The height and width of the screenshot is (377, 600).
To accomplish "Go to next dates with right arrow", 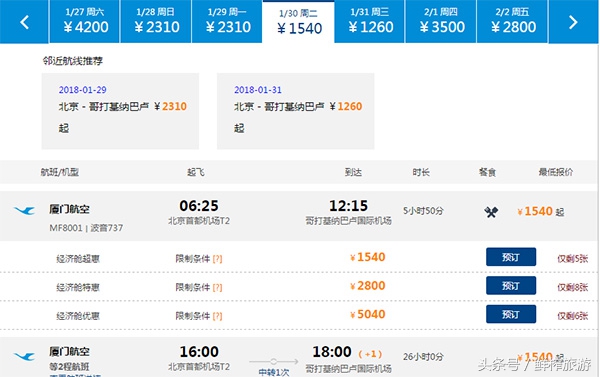I will [x=573, y=22].
